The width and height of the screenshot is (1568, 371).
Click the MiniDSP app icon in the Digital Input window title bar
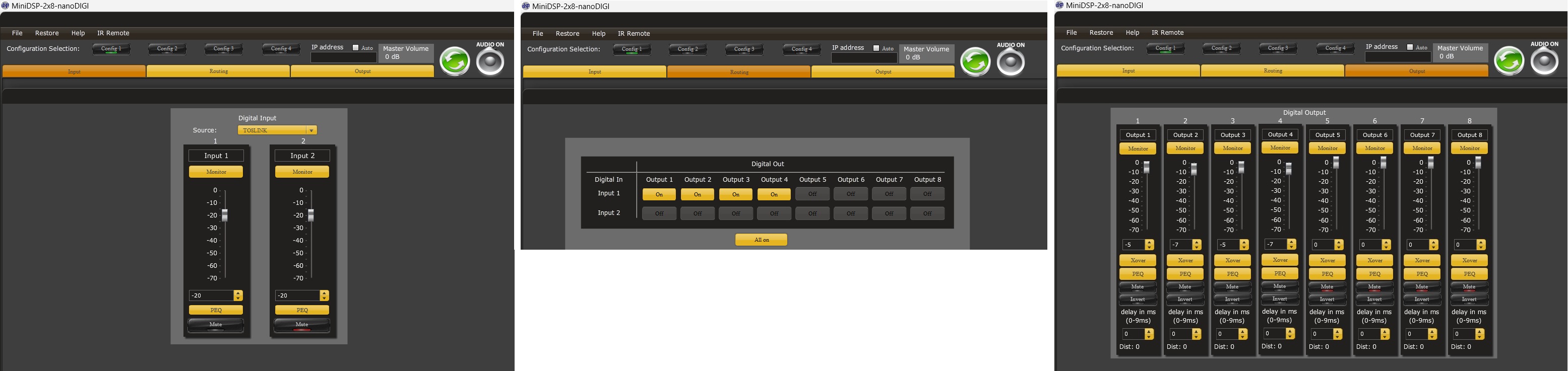pyautogui.click(x=6, y=6)
